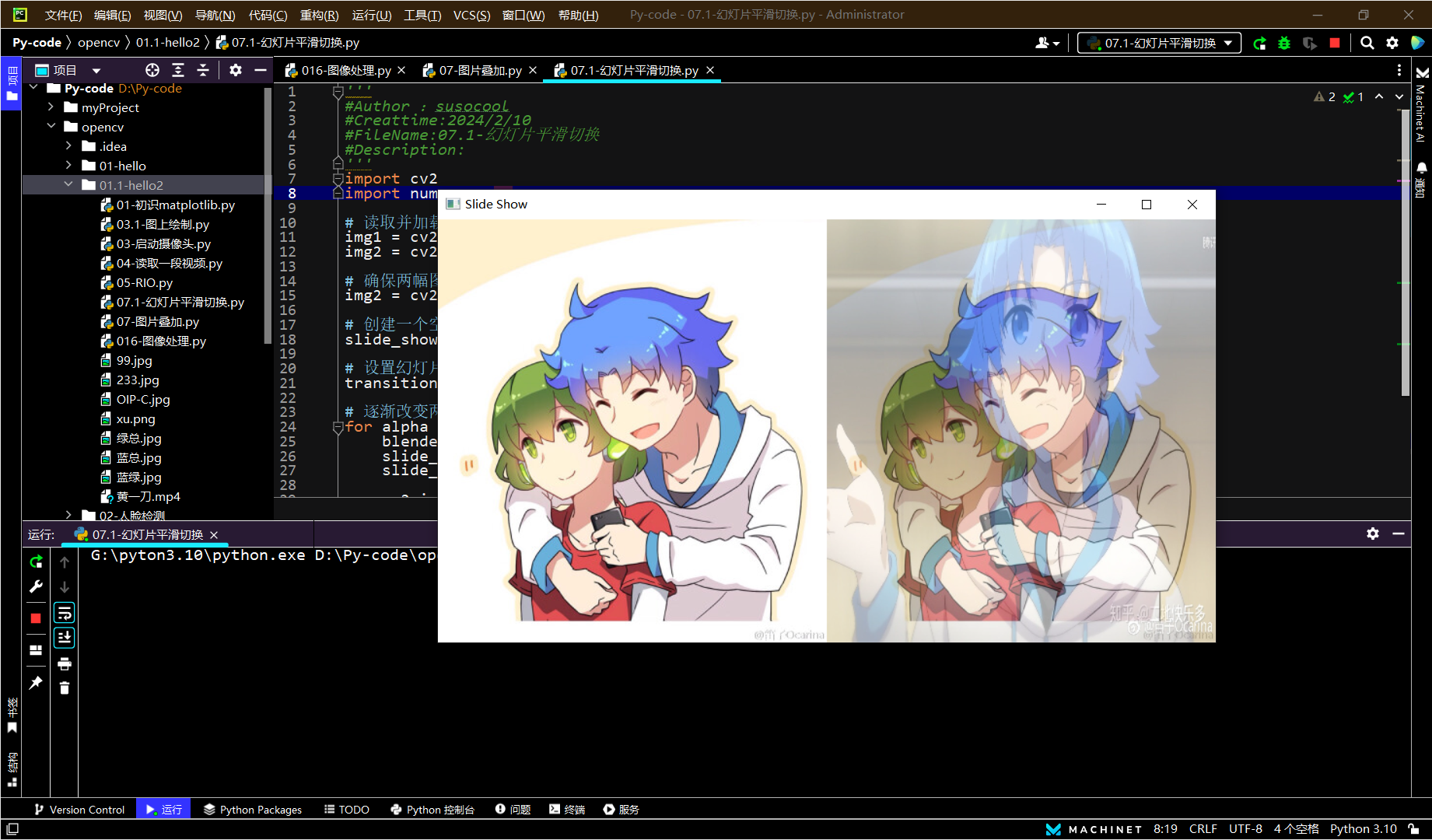Expand the myProject folder
Screen dimensions: 1432x840
pos(51,107)
